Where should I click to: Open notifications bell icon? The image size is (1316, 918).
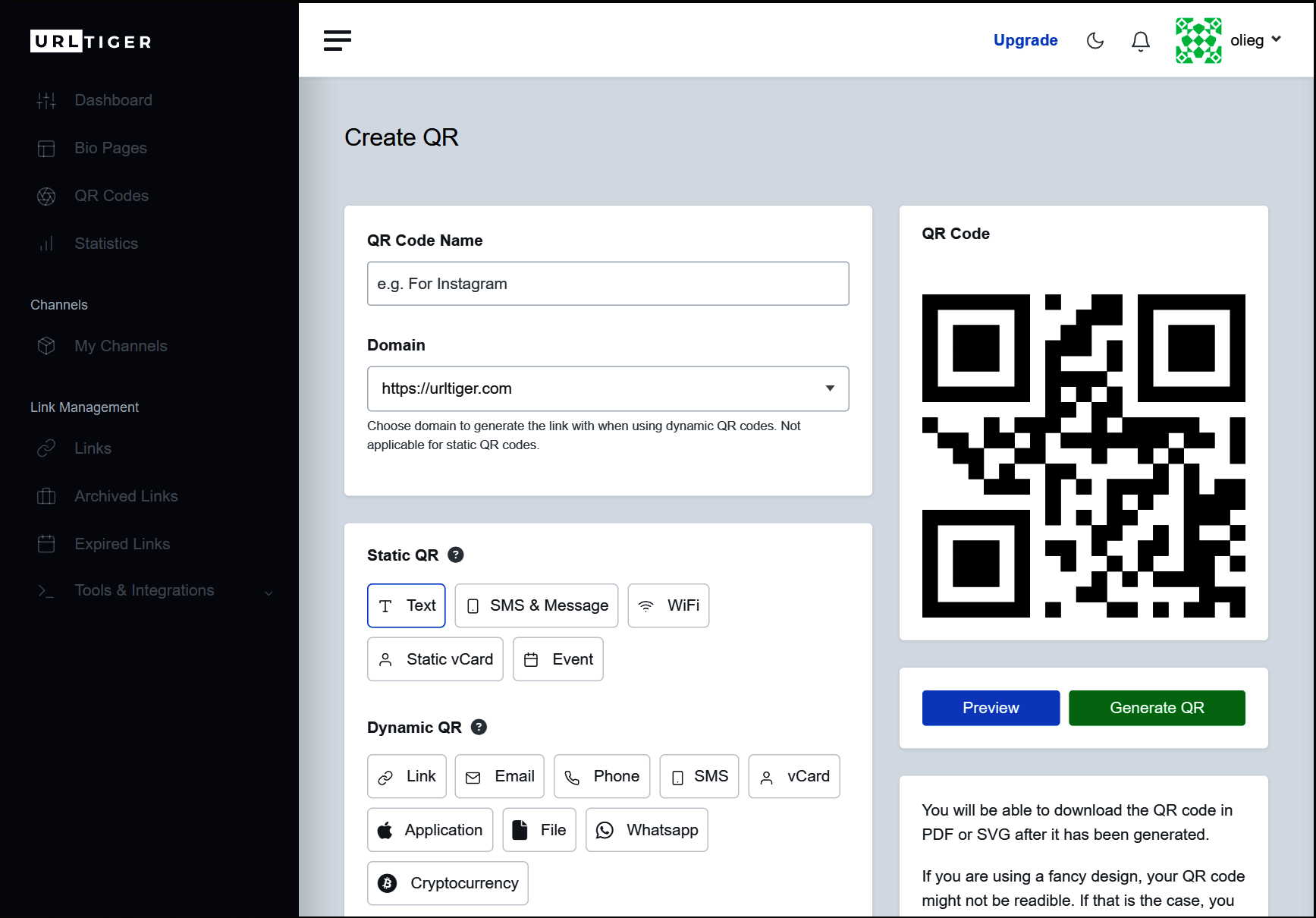pyautogui.click(x=1141, y=40)
